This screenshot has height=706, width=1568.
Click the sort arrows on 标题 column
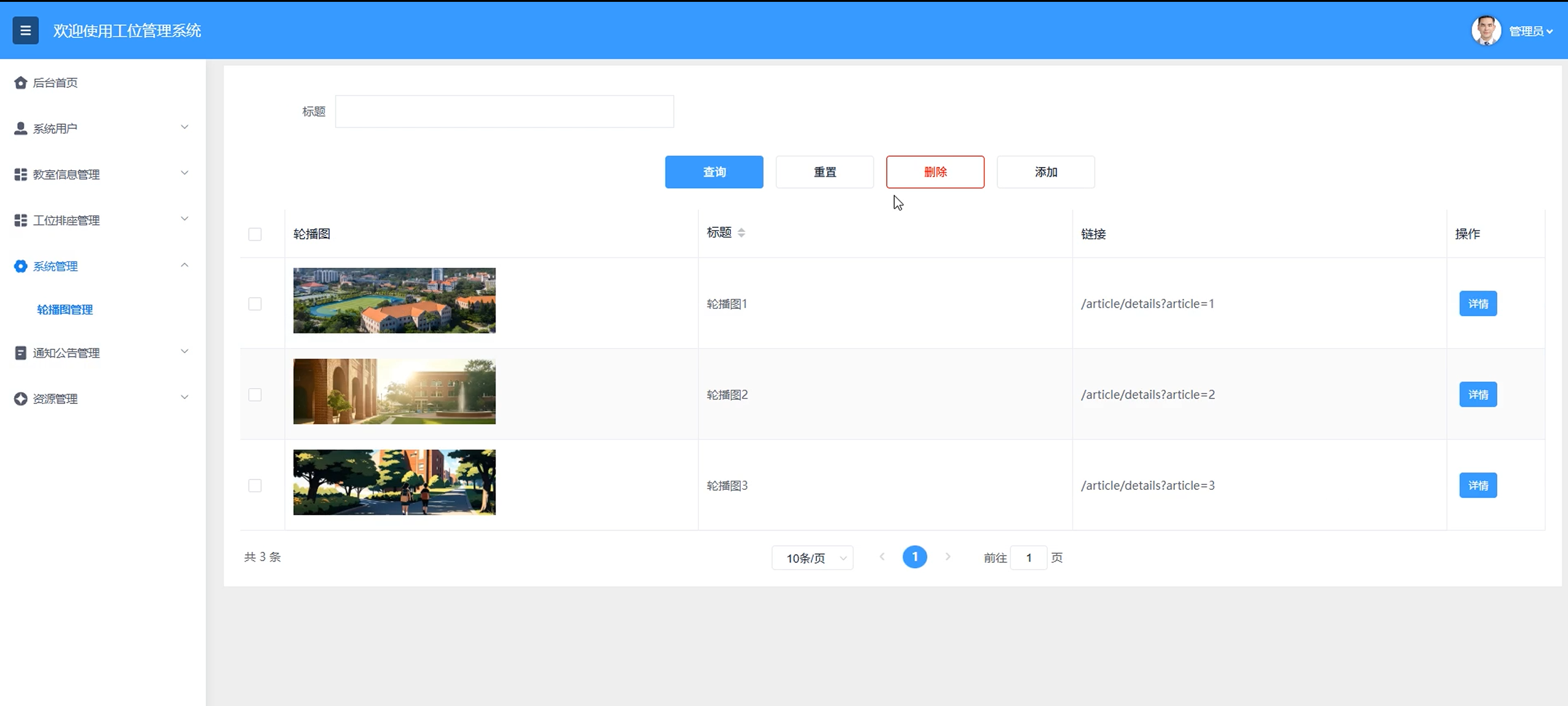[x=741, y=233]
